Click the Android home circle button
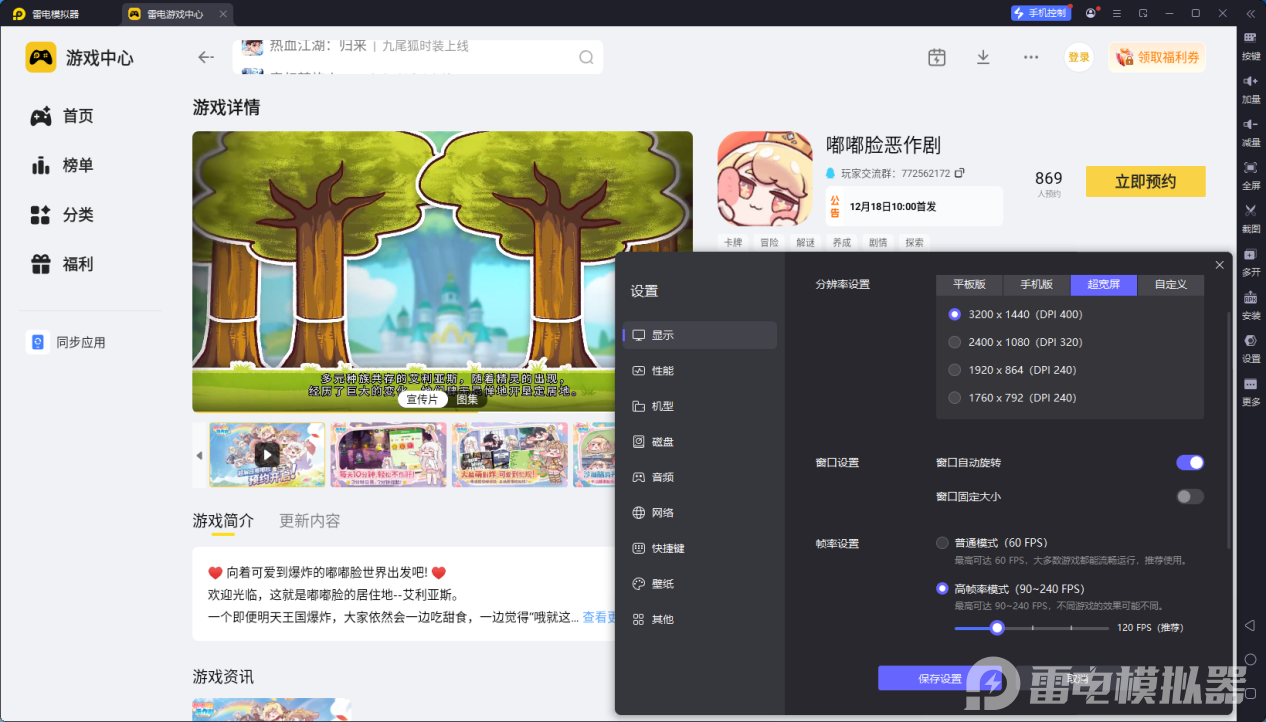Image resolution: width=1266 pixels, height=722 pixels. (1250, 659)
